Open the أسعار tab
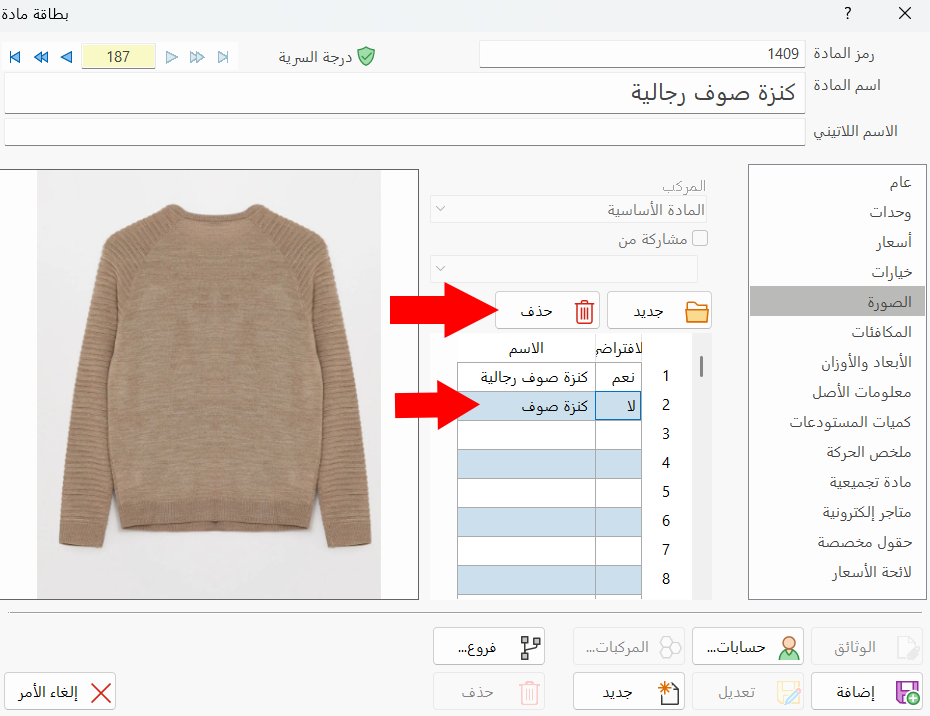 click(837, 242)
